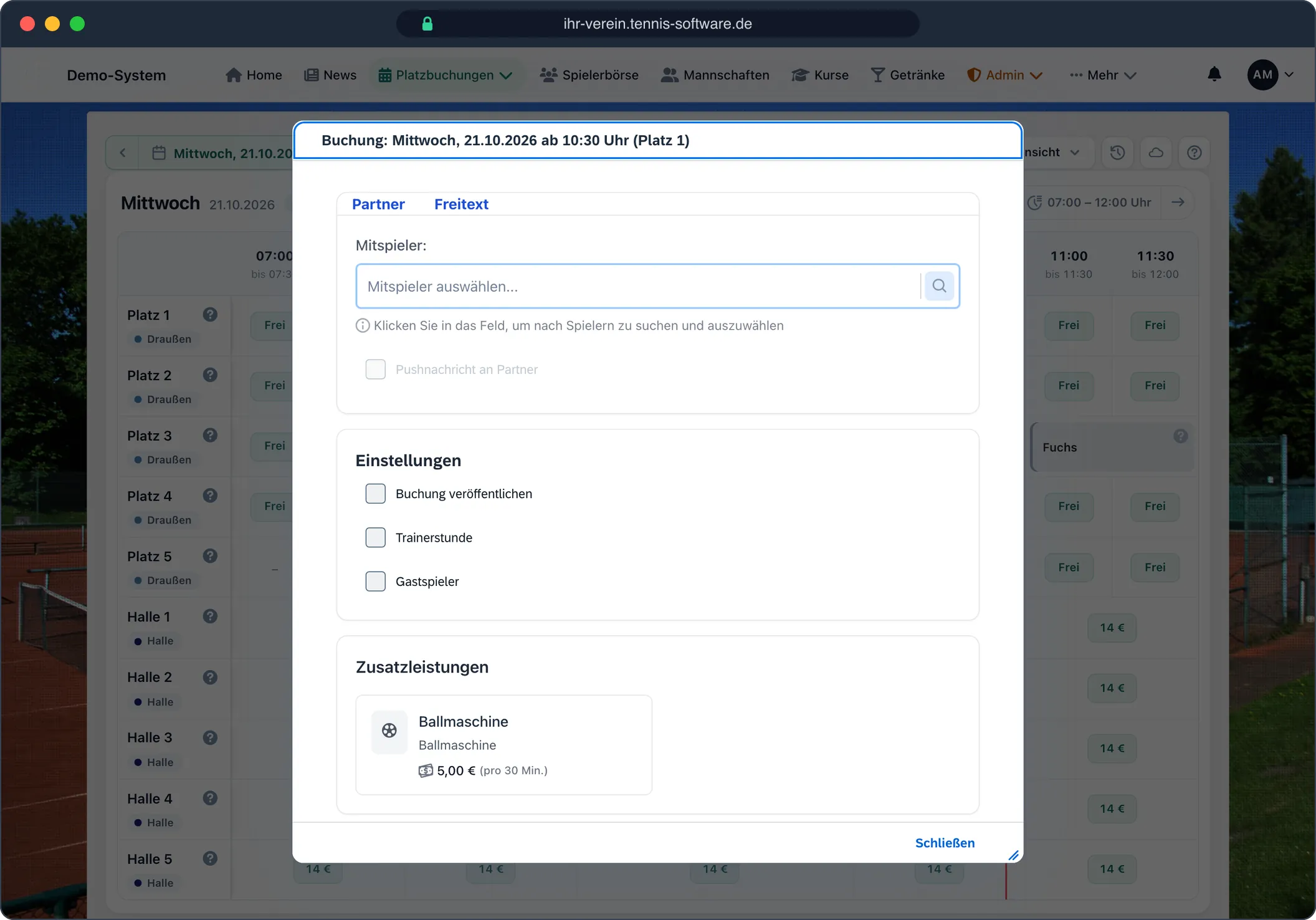Click the help icon for Platz 3
1316x920 pixels.
tap(210, 435)
